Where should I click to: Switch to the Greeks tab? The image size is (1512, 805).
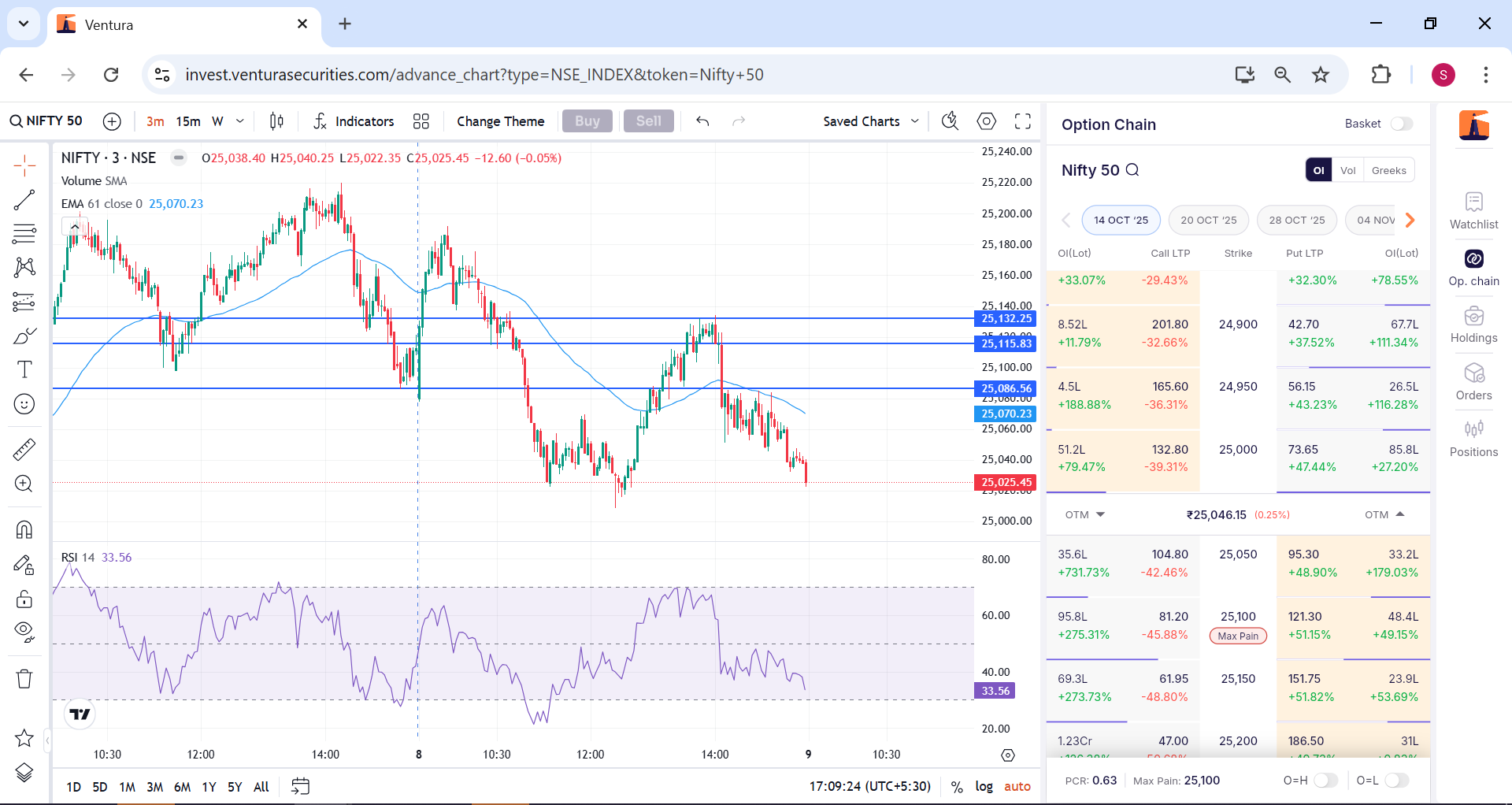tap(1388, 170)
